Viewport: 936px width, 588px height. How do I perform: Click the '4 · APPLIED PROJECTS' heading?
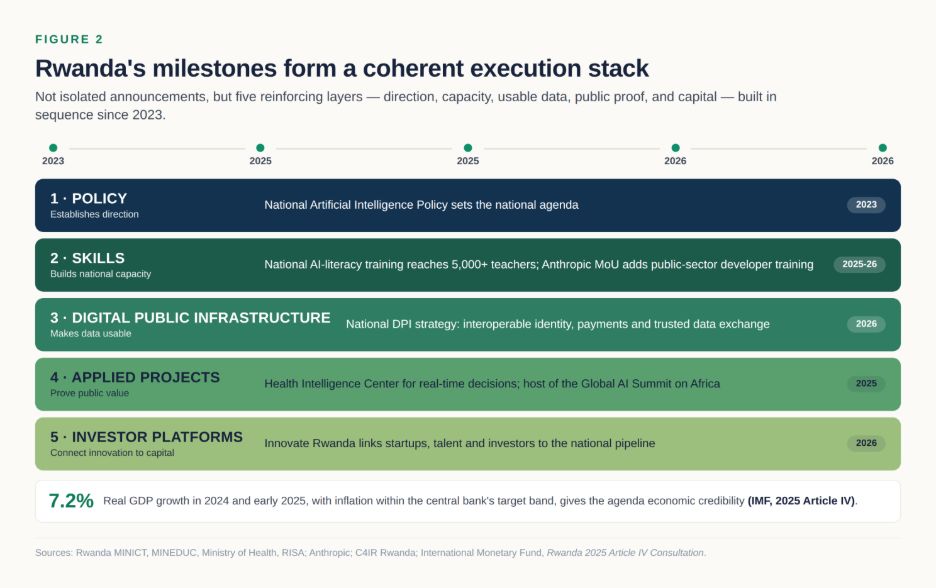pos(135,377)
